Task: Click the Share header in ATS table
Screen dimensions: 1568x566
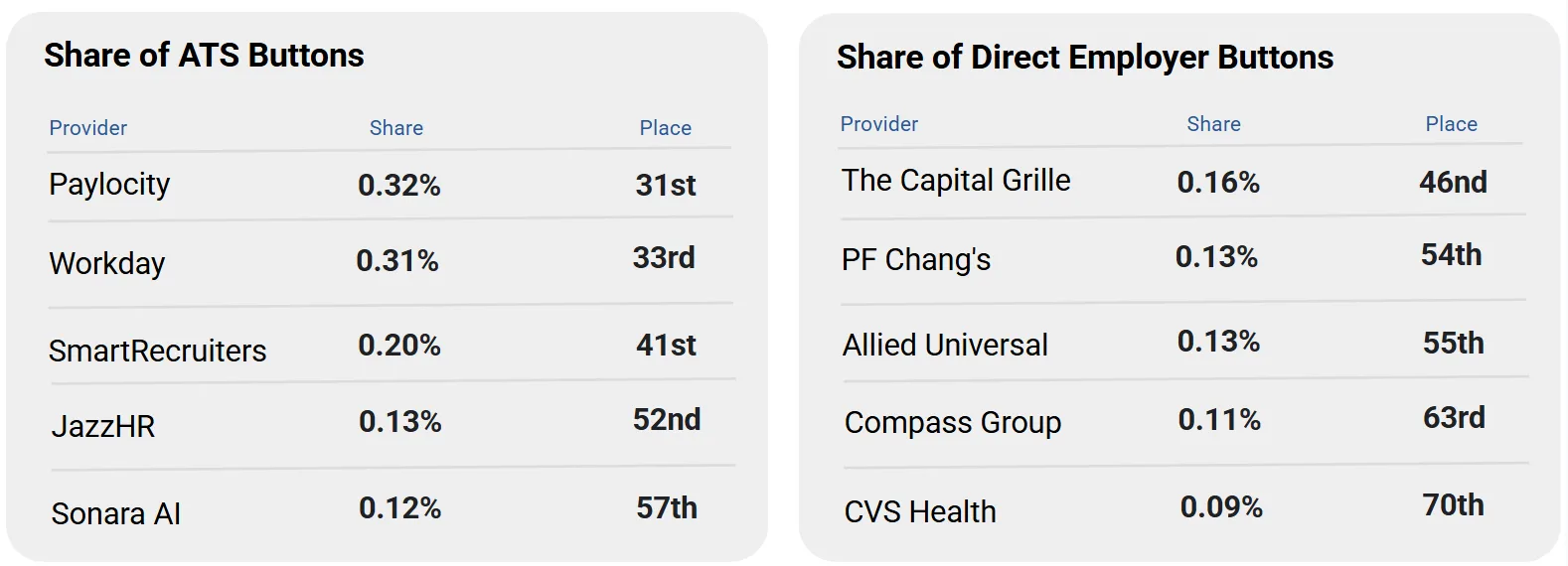Action: click(395, 128)
